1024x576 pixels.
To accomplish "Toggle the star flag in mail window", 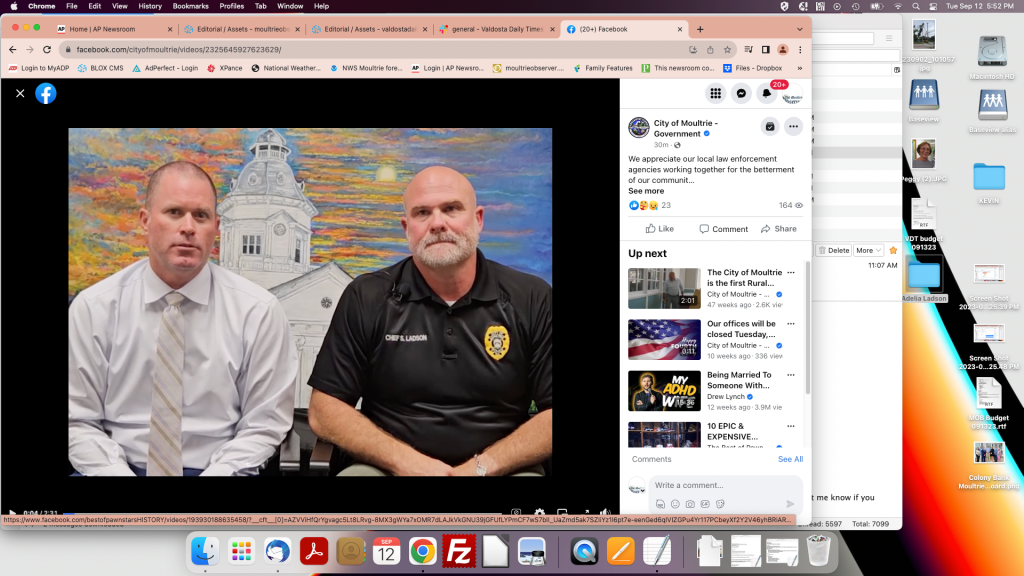I will click(893, 250).
